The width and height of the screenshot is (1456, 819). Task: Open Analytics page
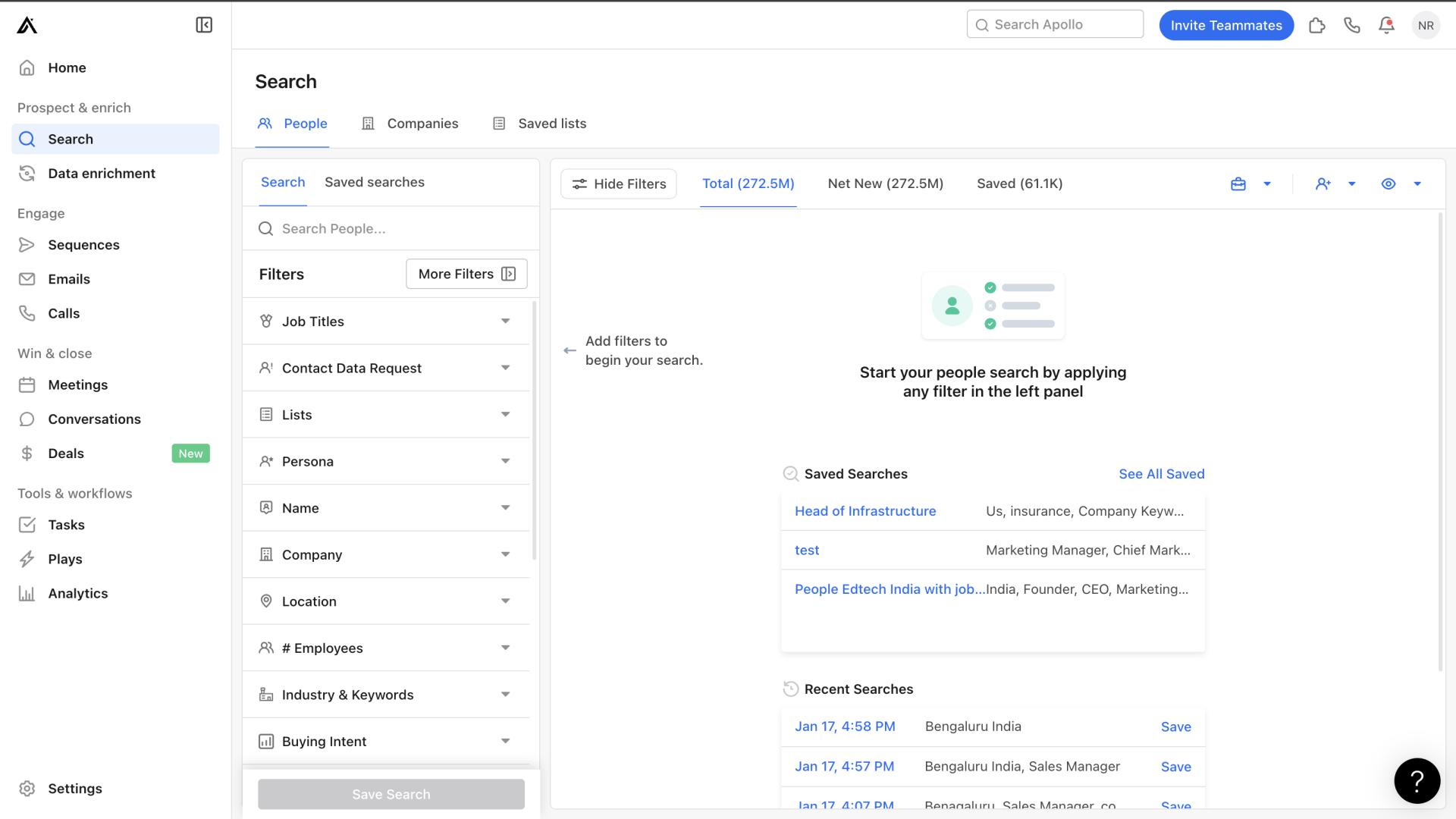[115, 593]
